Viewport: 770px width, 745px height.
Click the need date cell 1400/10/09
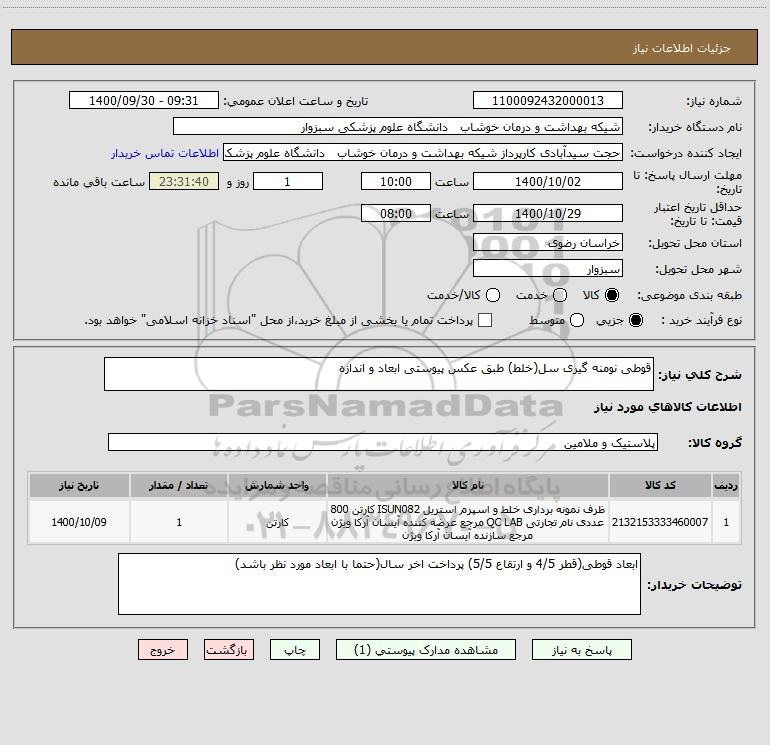pos(79,522)
